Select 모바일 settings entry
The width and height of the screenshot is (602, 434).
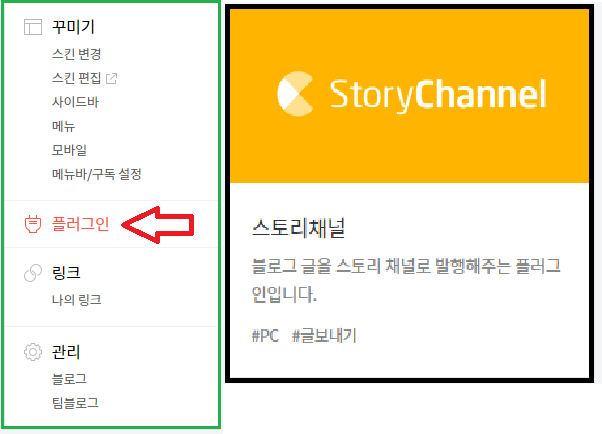tap(69, 150)
